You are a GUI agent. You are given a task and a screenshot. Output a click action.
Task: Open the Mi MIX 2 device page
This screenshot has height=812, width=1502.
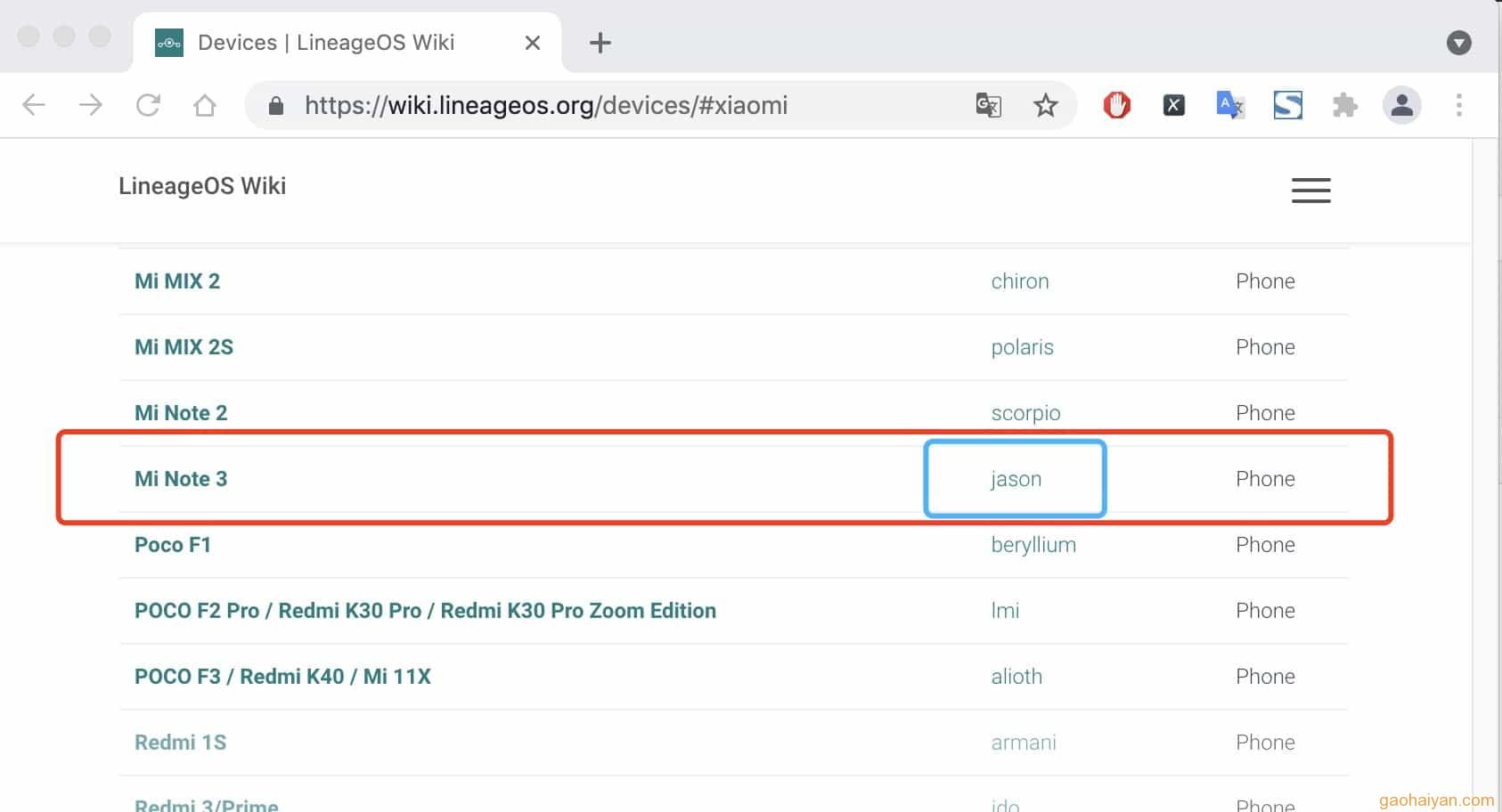[177, 280]
